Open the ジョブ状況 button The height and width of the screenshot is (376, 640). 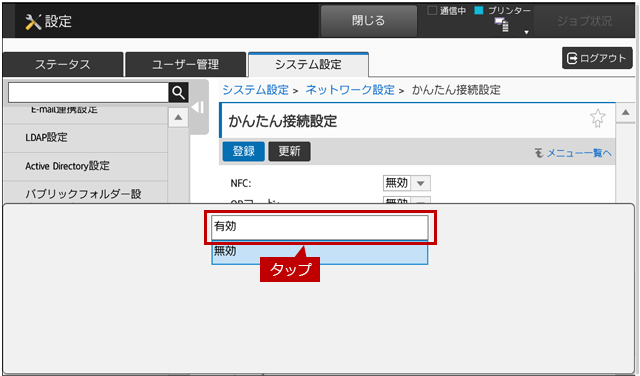(x=584, y=21)
